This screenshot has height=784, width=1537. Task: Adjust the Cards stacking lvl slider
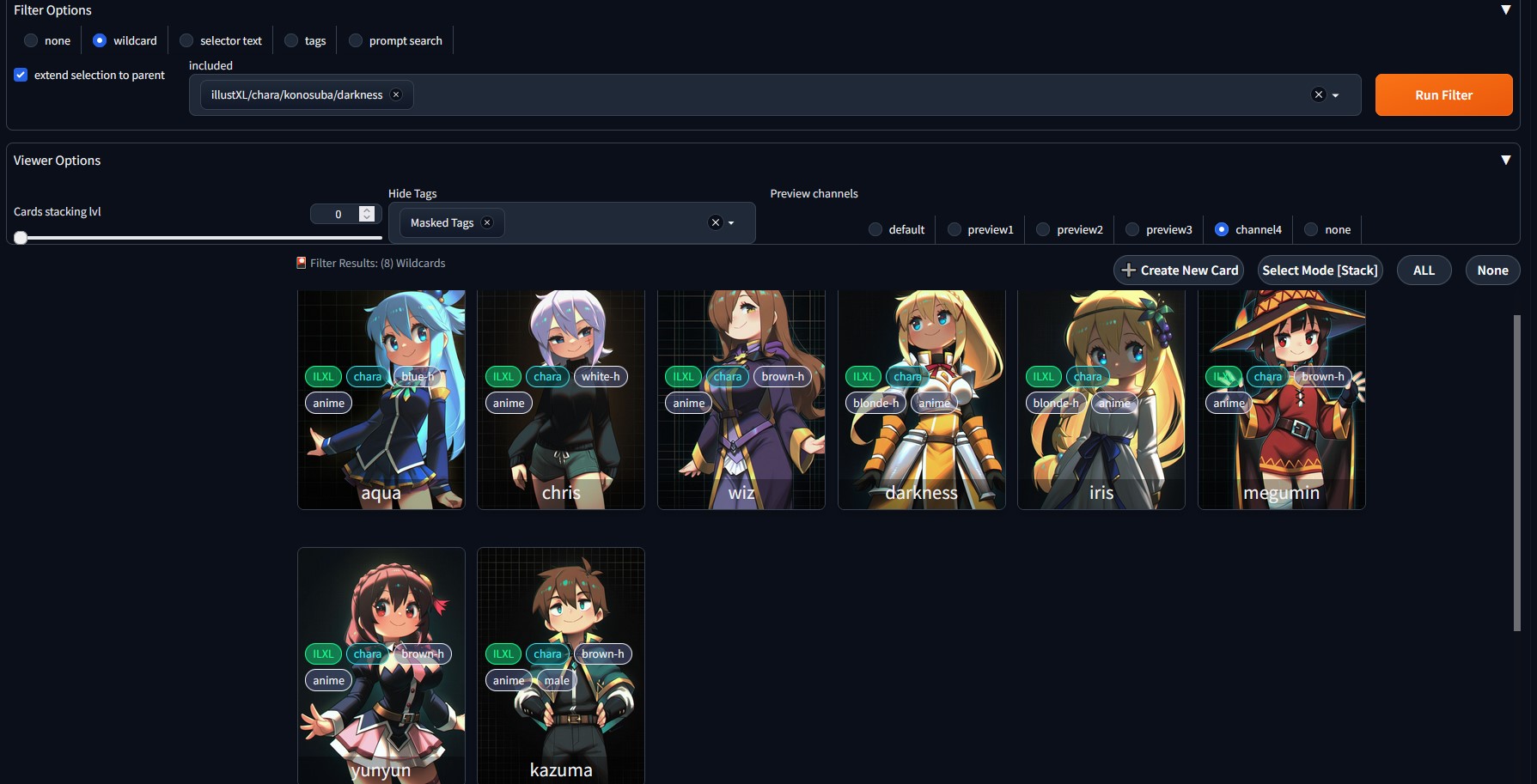(198, 238)
